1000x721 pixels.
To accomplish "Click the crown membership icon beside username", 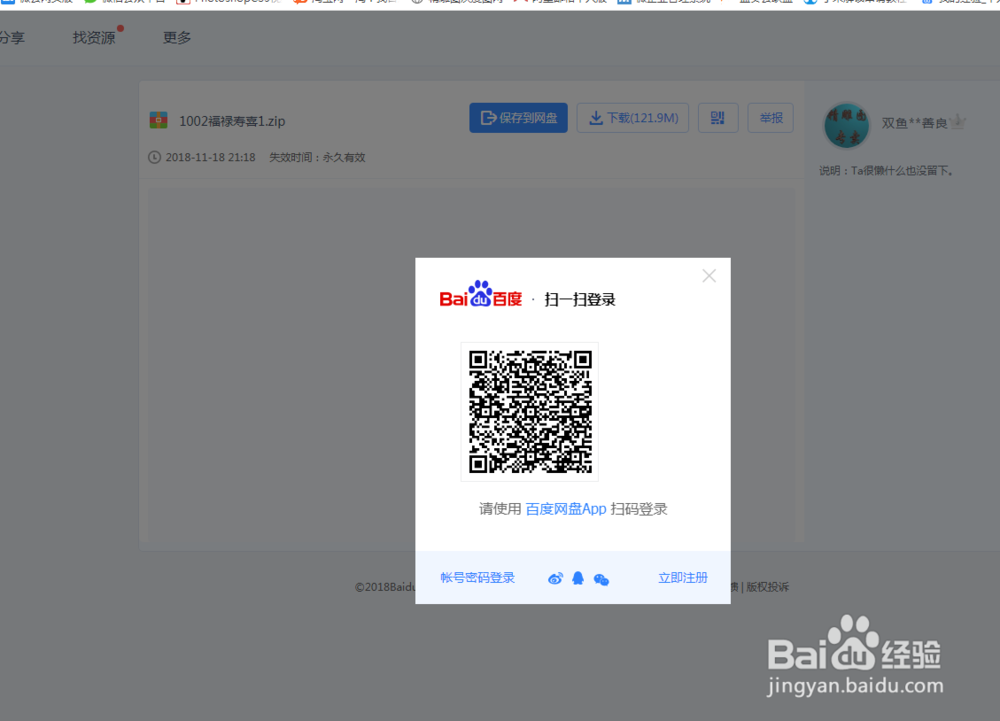I will 958,122.
